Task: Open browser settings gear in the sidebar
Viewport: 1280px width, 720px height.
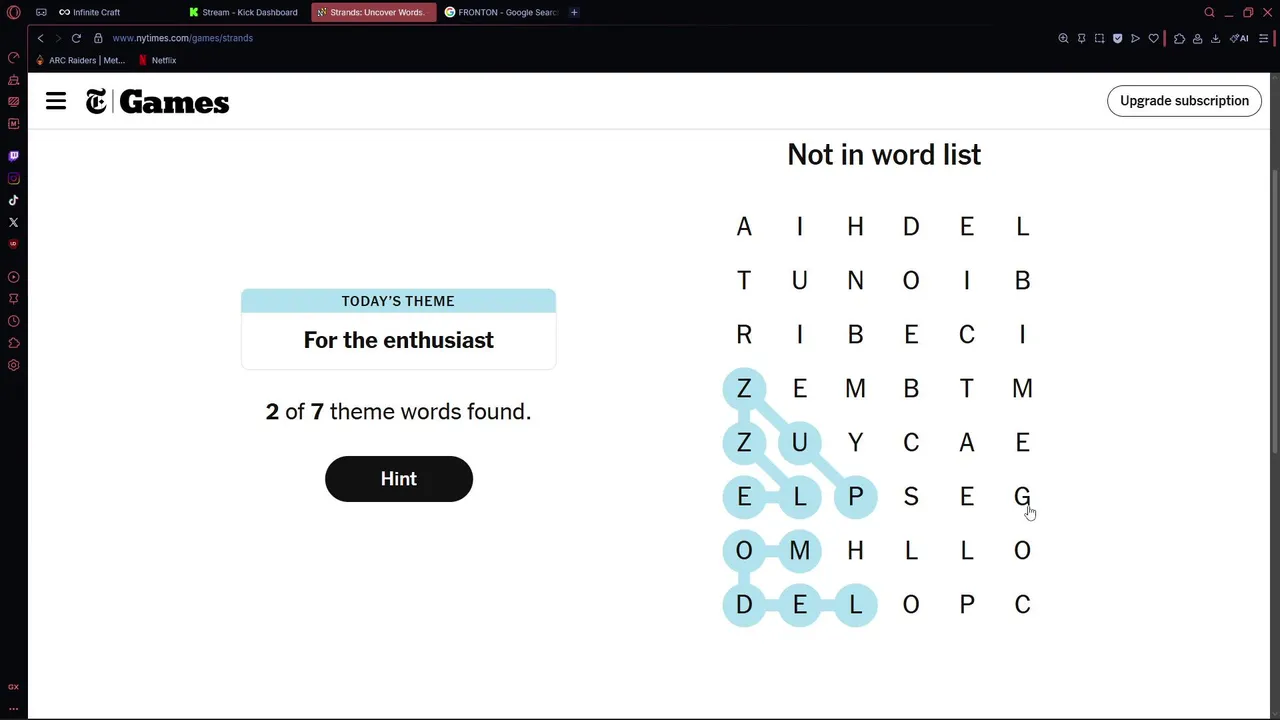Action: coord(14,365)
